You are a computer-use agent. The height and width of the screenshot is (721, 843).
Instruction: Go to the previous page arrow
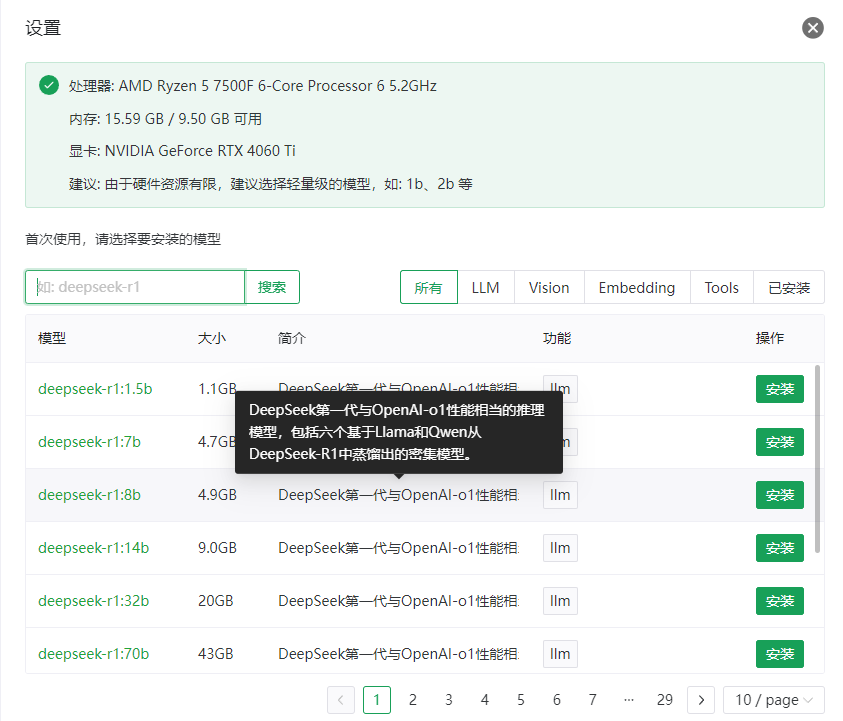pyautogui.click(x=341, y=700)
